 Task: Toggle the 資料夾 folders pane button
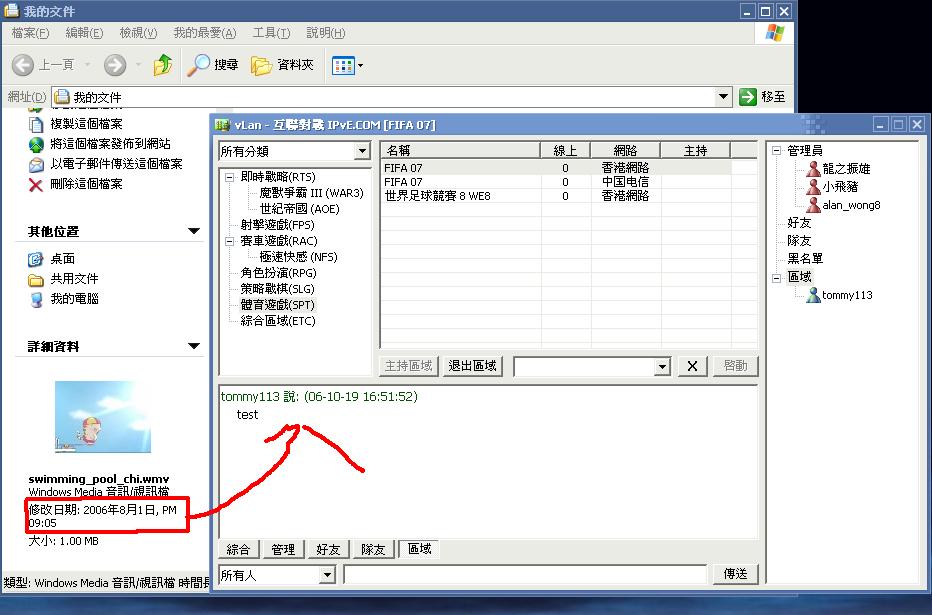282,65
